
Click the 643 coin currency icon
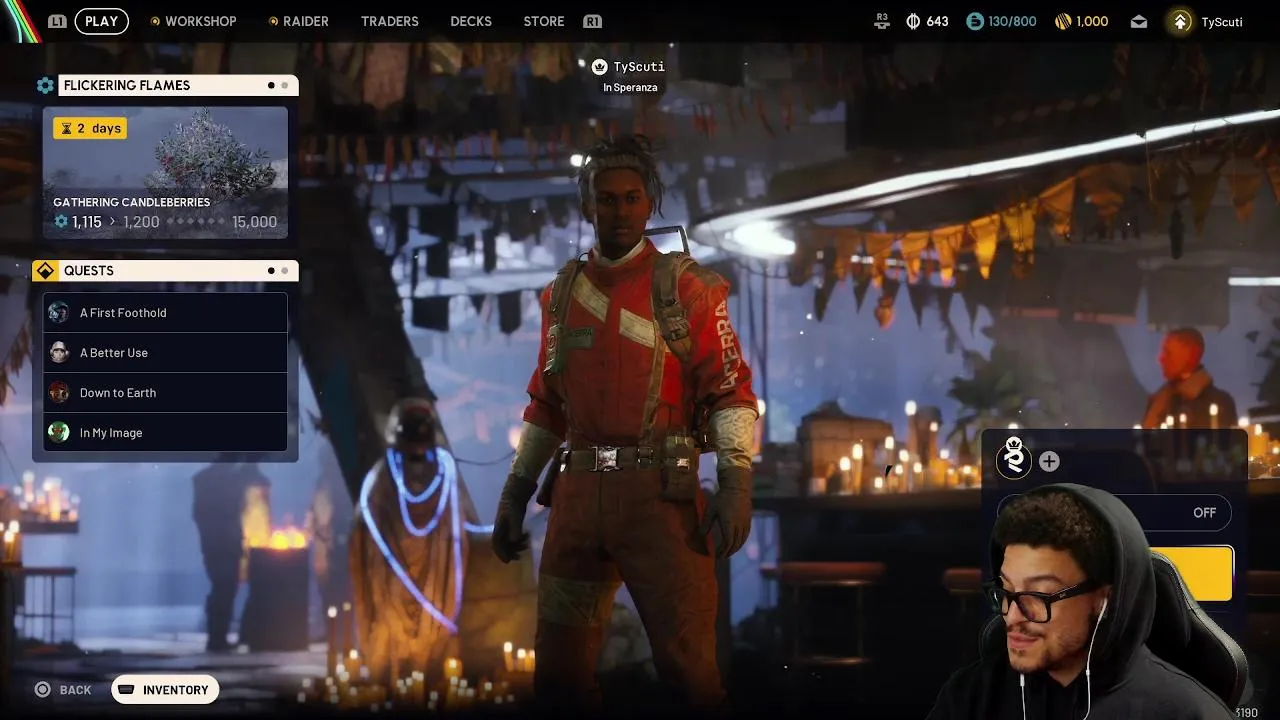[913, 21]
